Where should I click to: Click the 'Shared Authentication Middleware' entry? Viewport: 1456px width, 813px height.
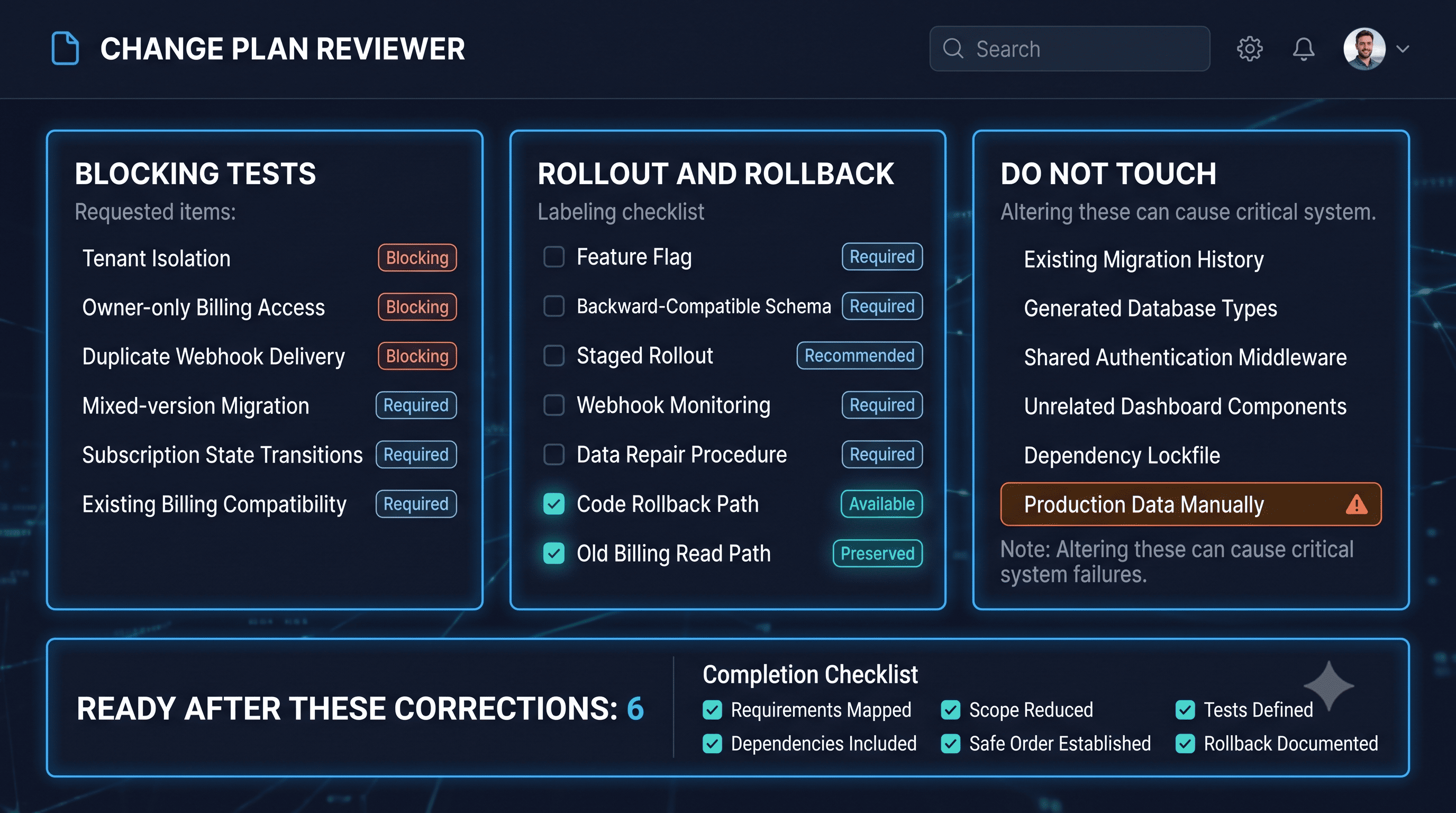pyautogui.click(x=1185, y=357)
